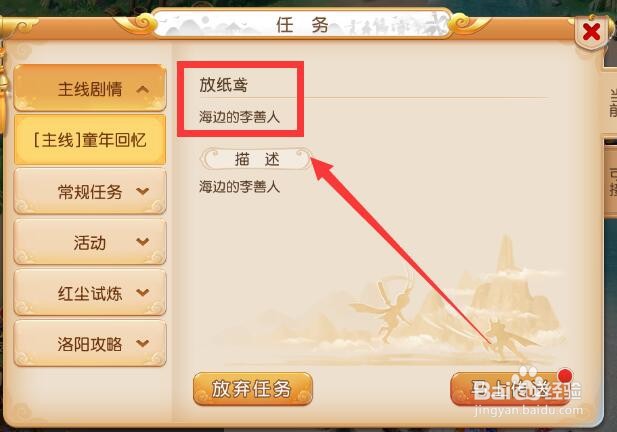Click 海边的李善人 text under description
This screenshot has width=617, height=432.
pos(239,186)
